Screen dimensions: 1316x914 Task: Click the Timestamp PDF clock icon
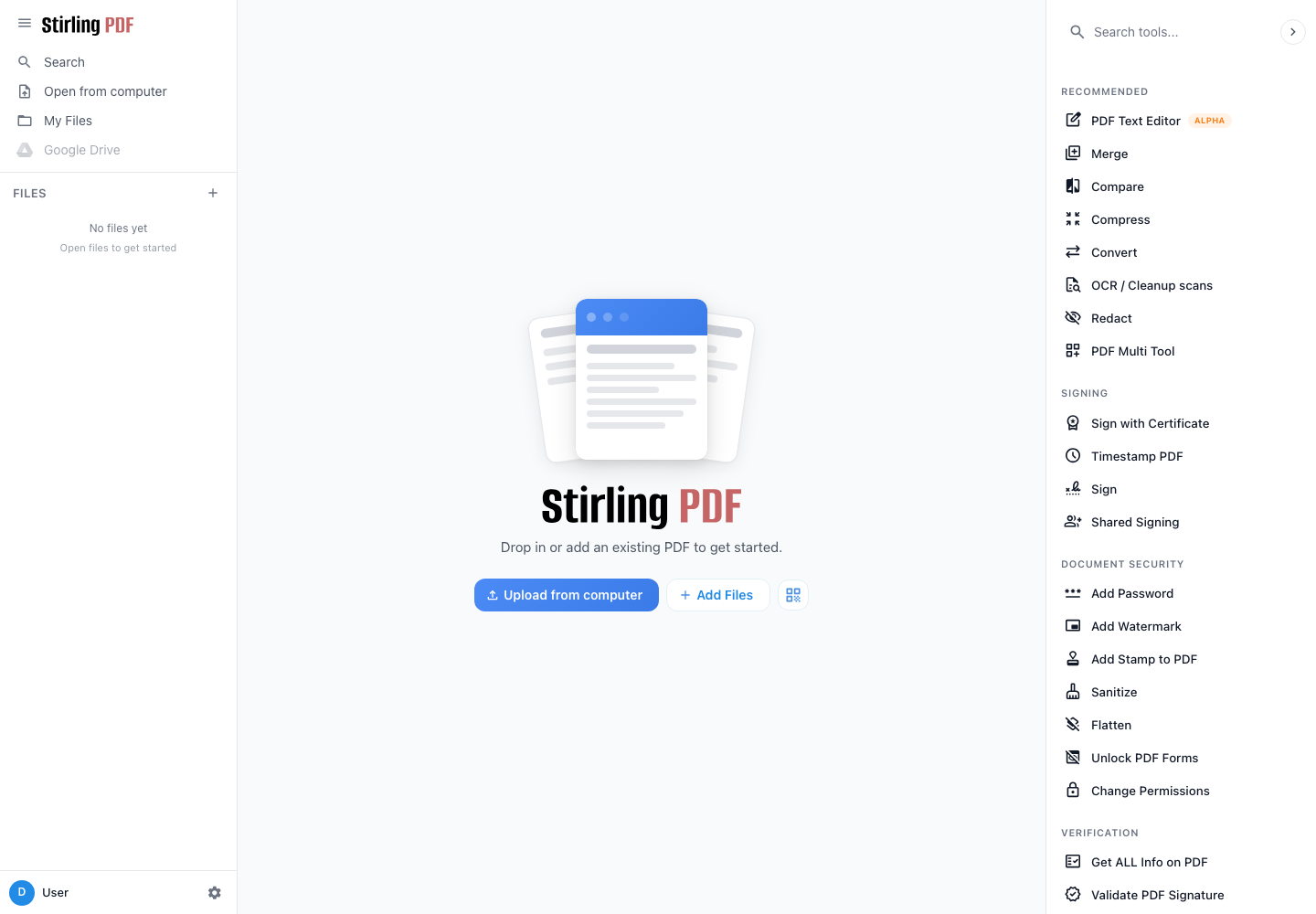coord(1073,455)
